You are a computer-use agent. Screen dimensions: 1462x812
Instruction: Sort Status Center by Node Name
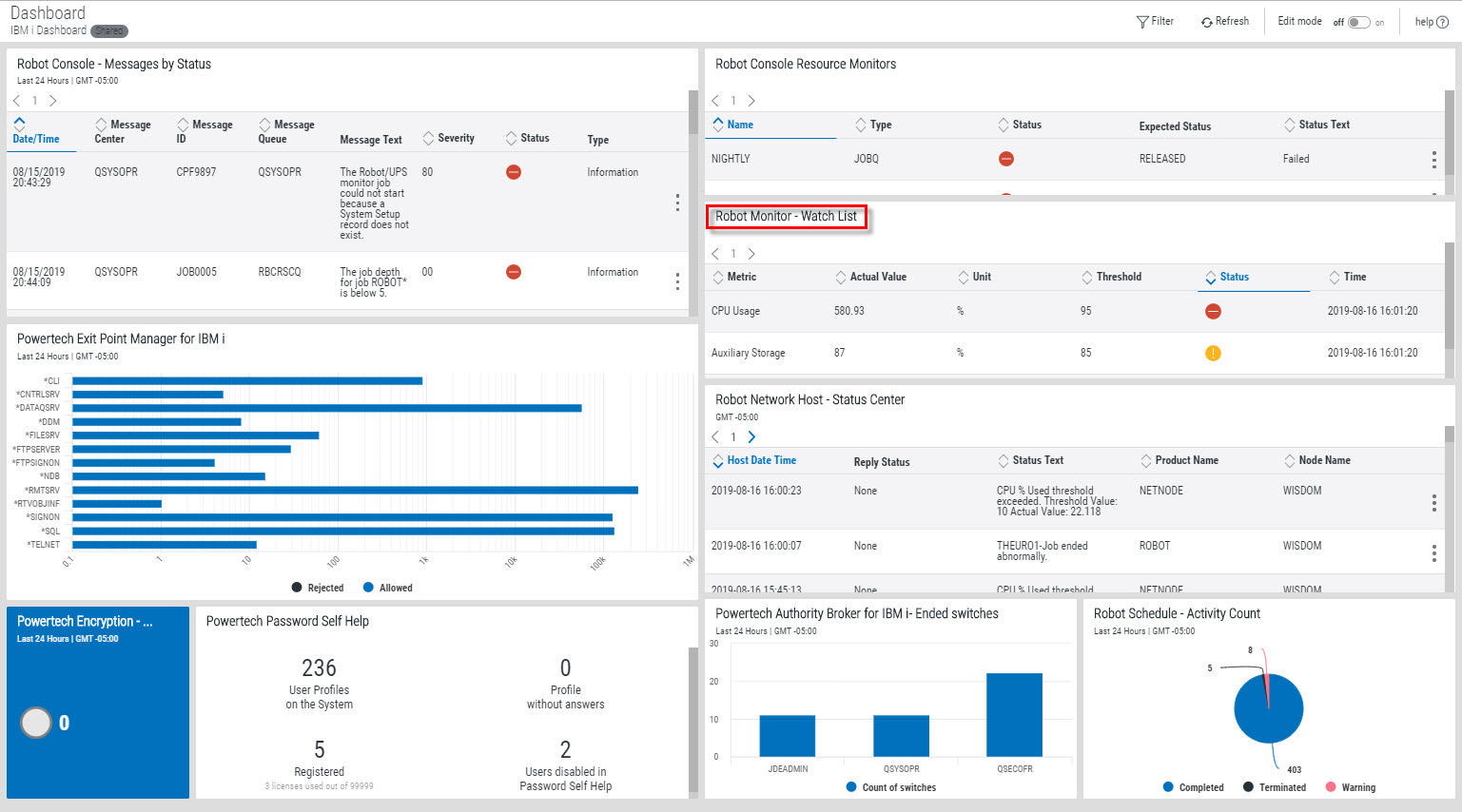[1317, 460]
